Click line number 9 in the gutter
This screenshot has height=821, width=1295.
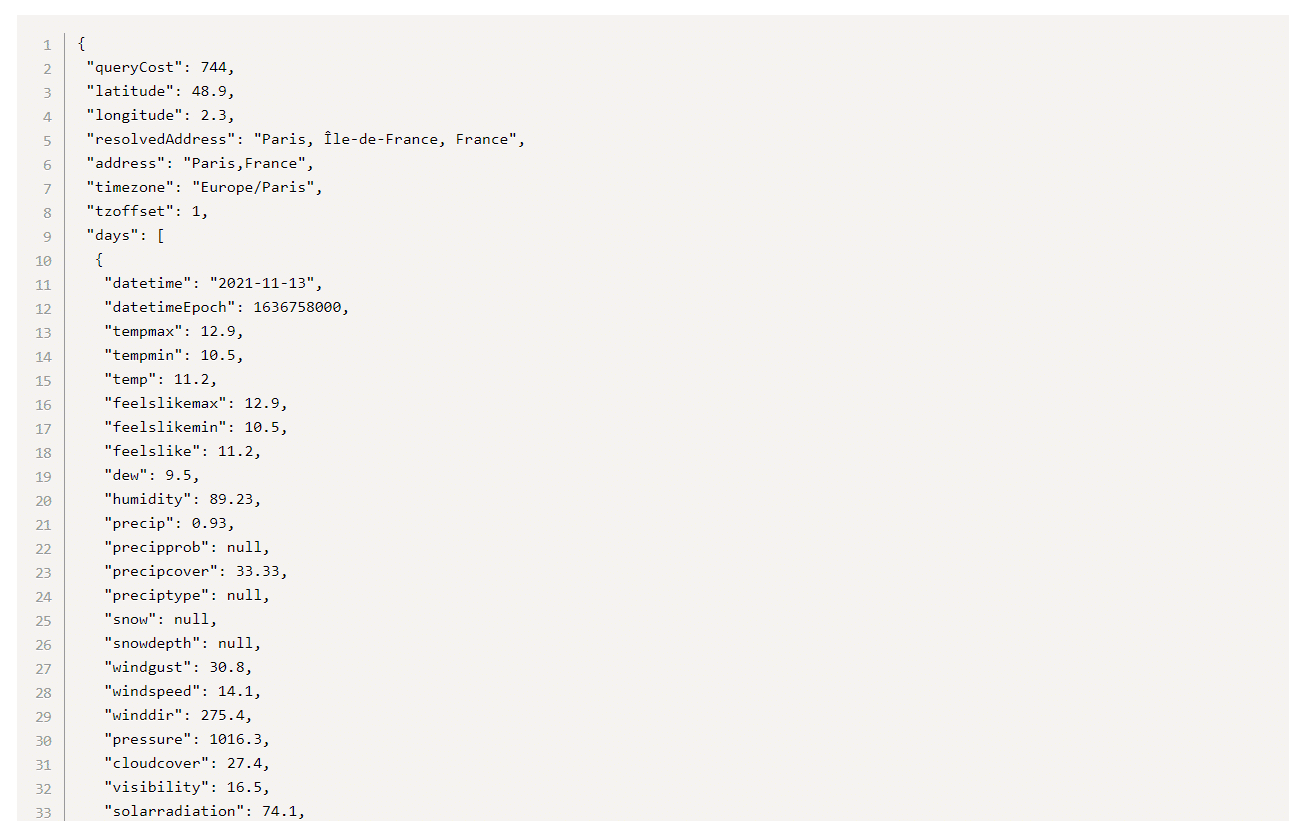(x=47, y=237)
